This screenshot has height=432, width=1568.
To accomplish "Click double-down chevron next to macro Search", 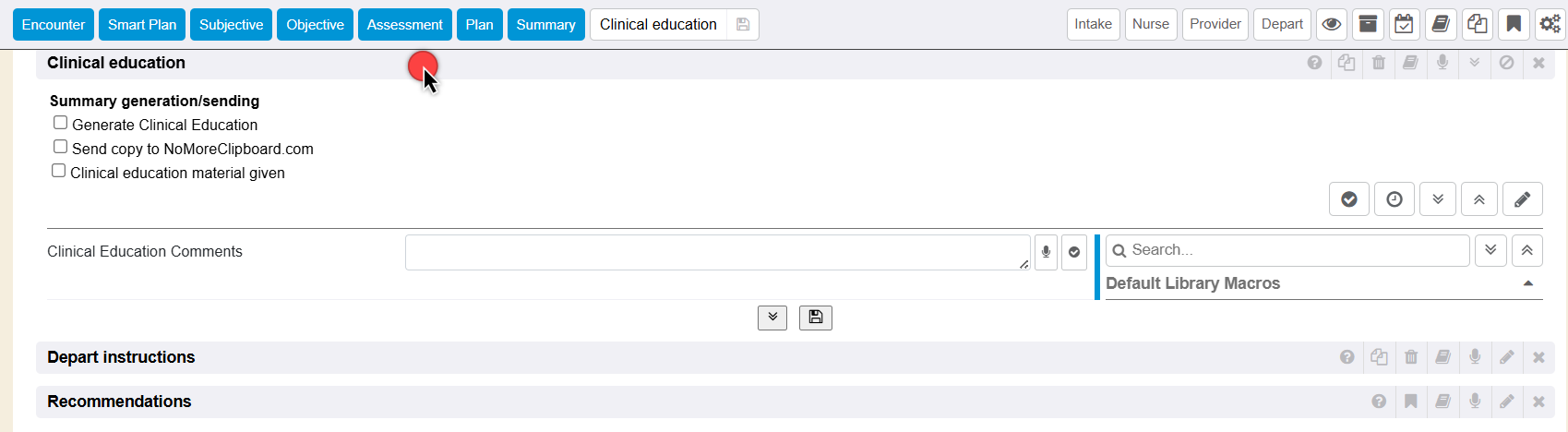I will pos(1490,250).
